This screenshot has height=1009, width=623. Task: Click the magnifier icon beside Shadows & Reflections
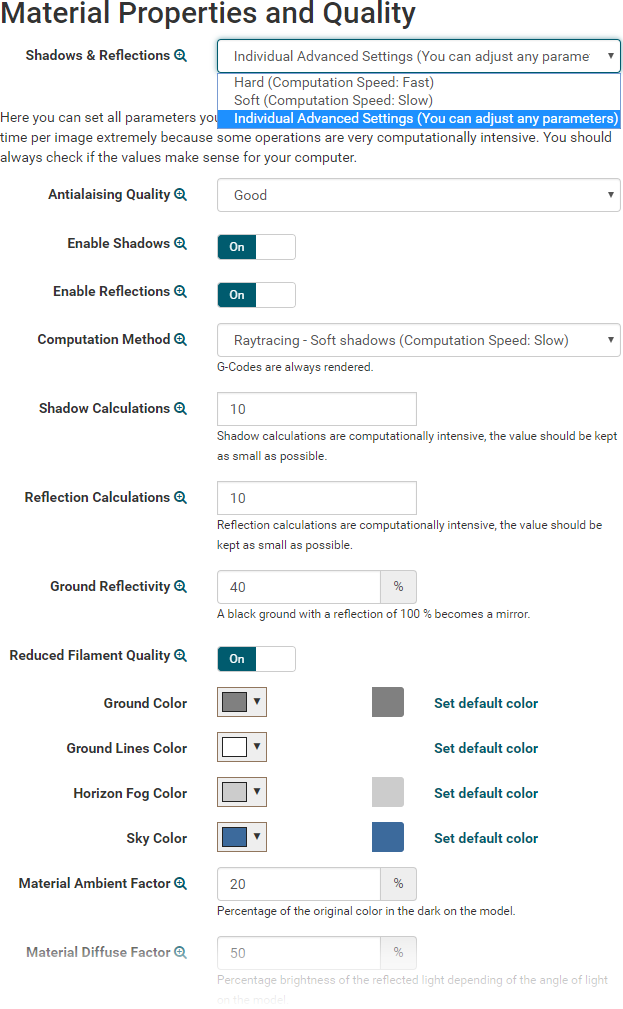[x=181, y=56]
